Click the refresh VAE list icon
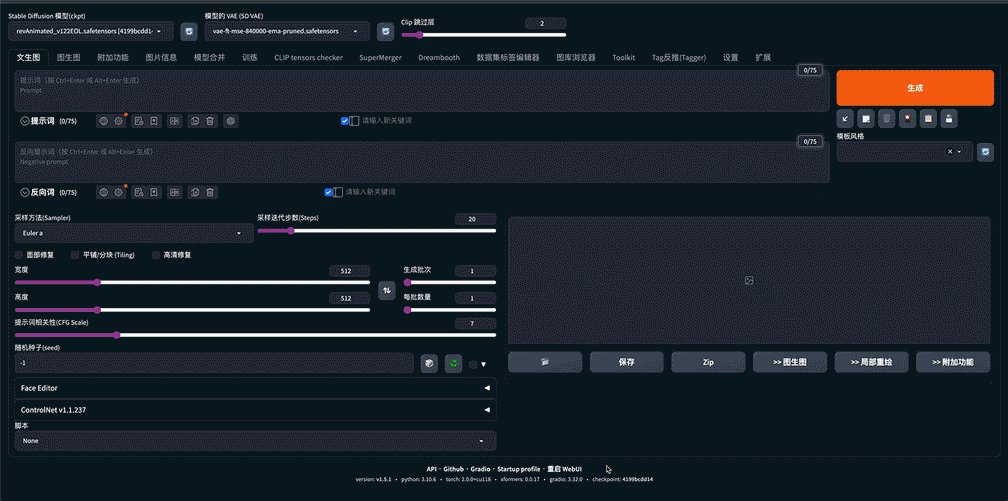1008x501 pixels. click(385, 31)
